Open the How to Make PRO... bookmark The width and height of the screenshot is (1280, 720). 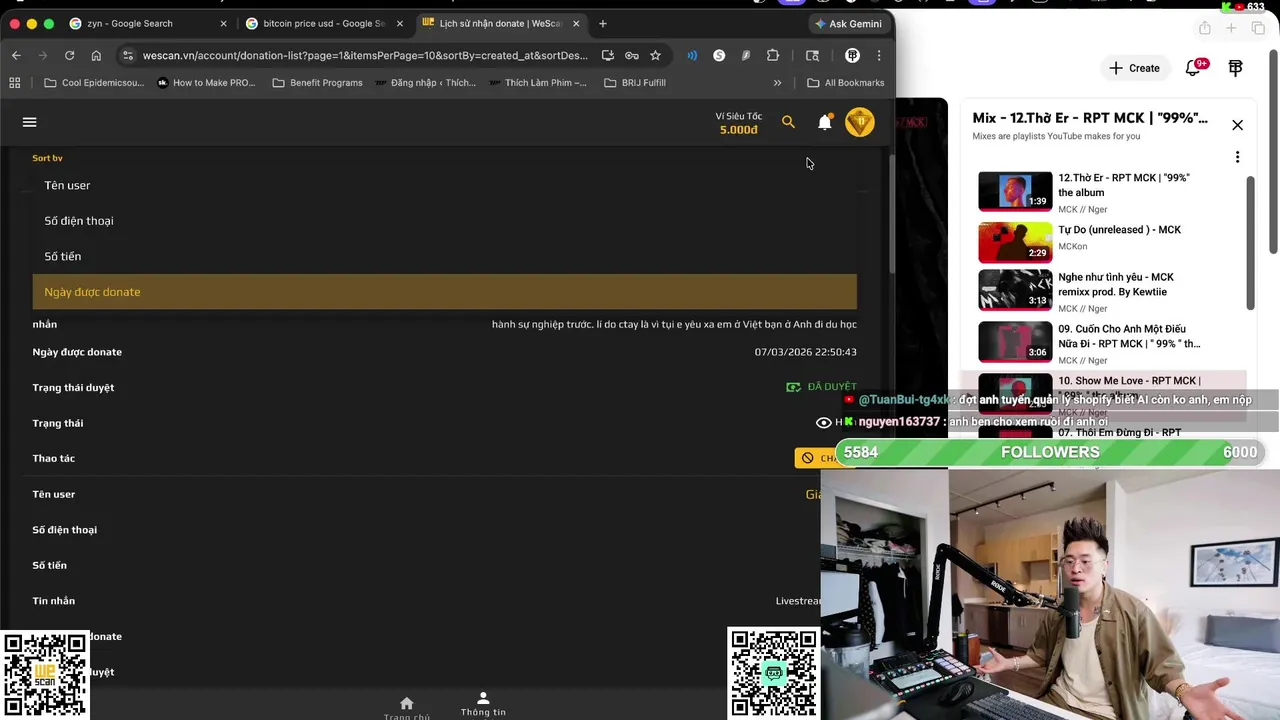206,83
